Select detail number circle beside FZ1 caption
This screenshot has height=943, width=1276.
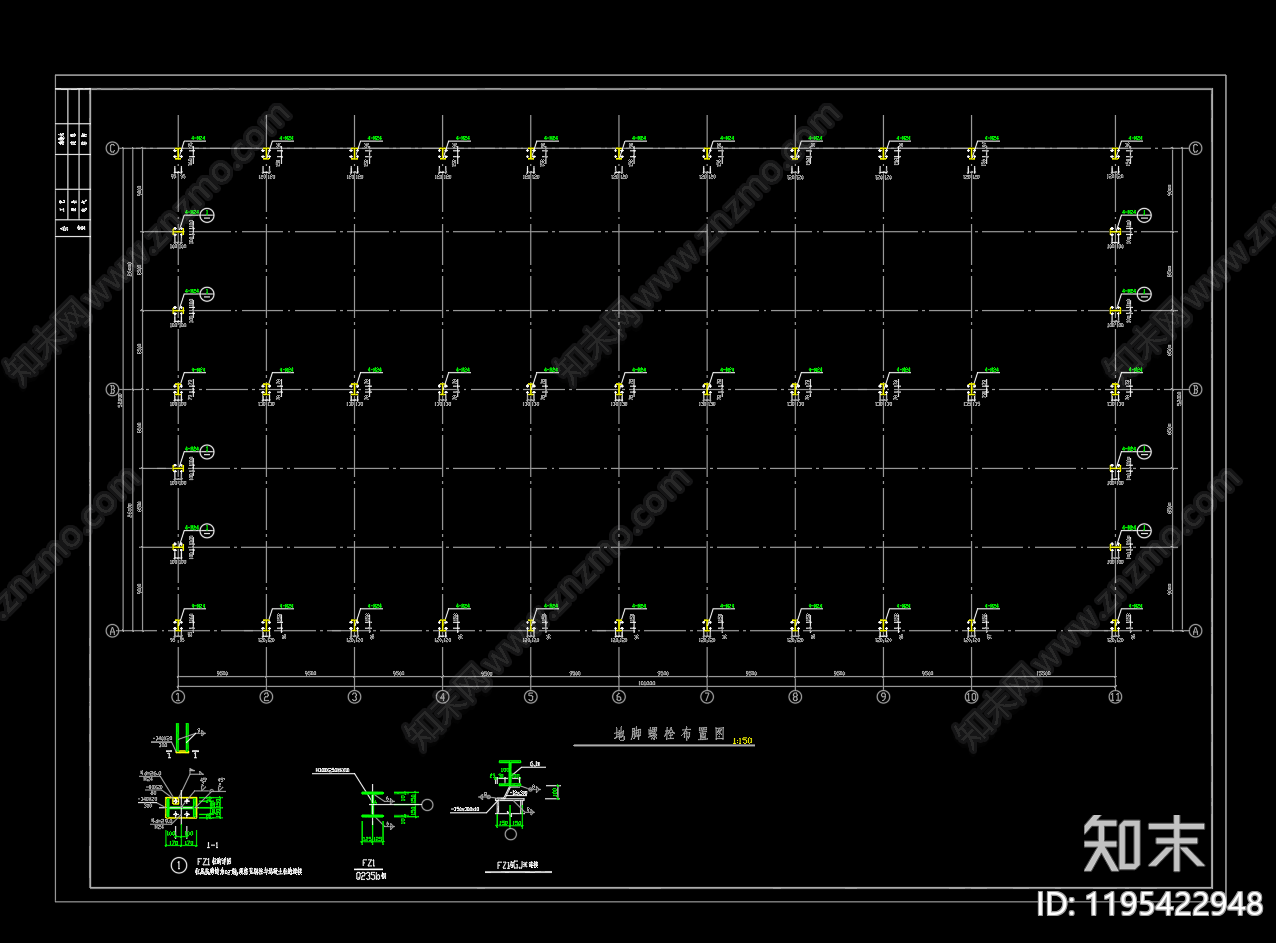coord(179,864)
